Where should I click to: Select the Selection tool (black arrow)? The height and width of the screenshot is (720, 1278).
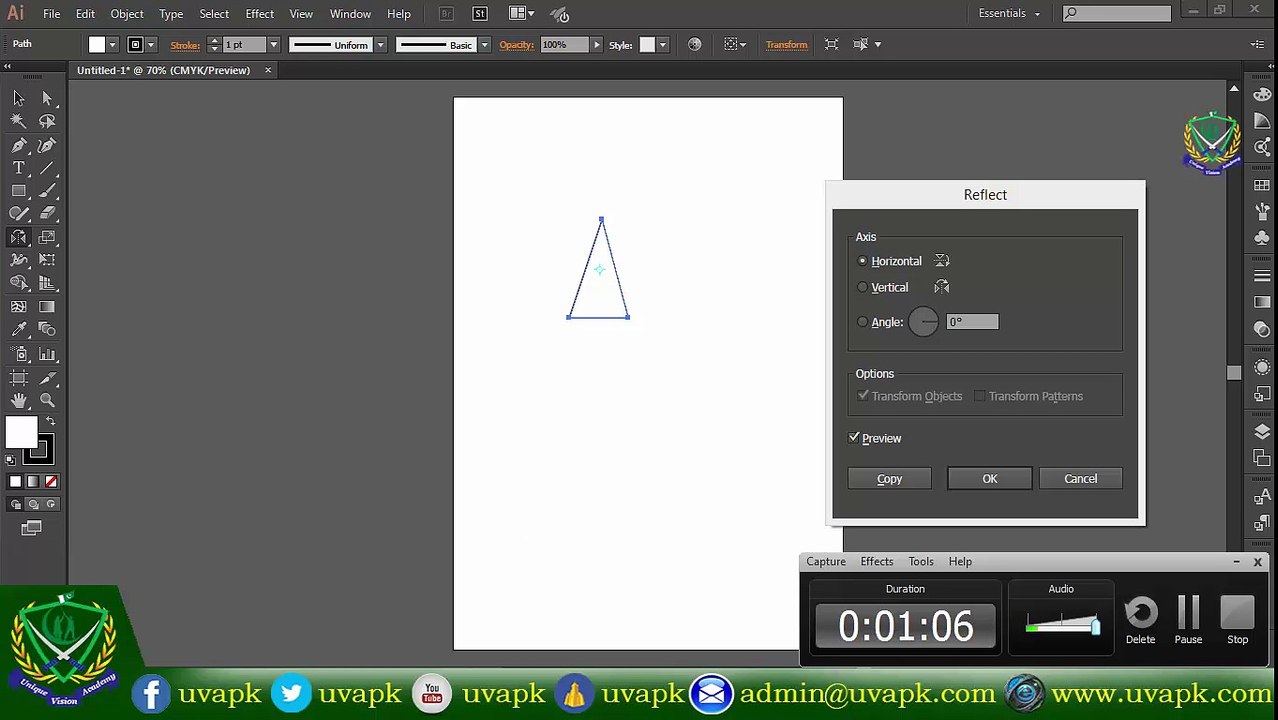(x=19, y=98)
